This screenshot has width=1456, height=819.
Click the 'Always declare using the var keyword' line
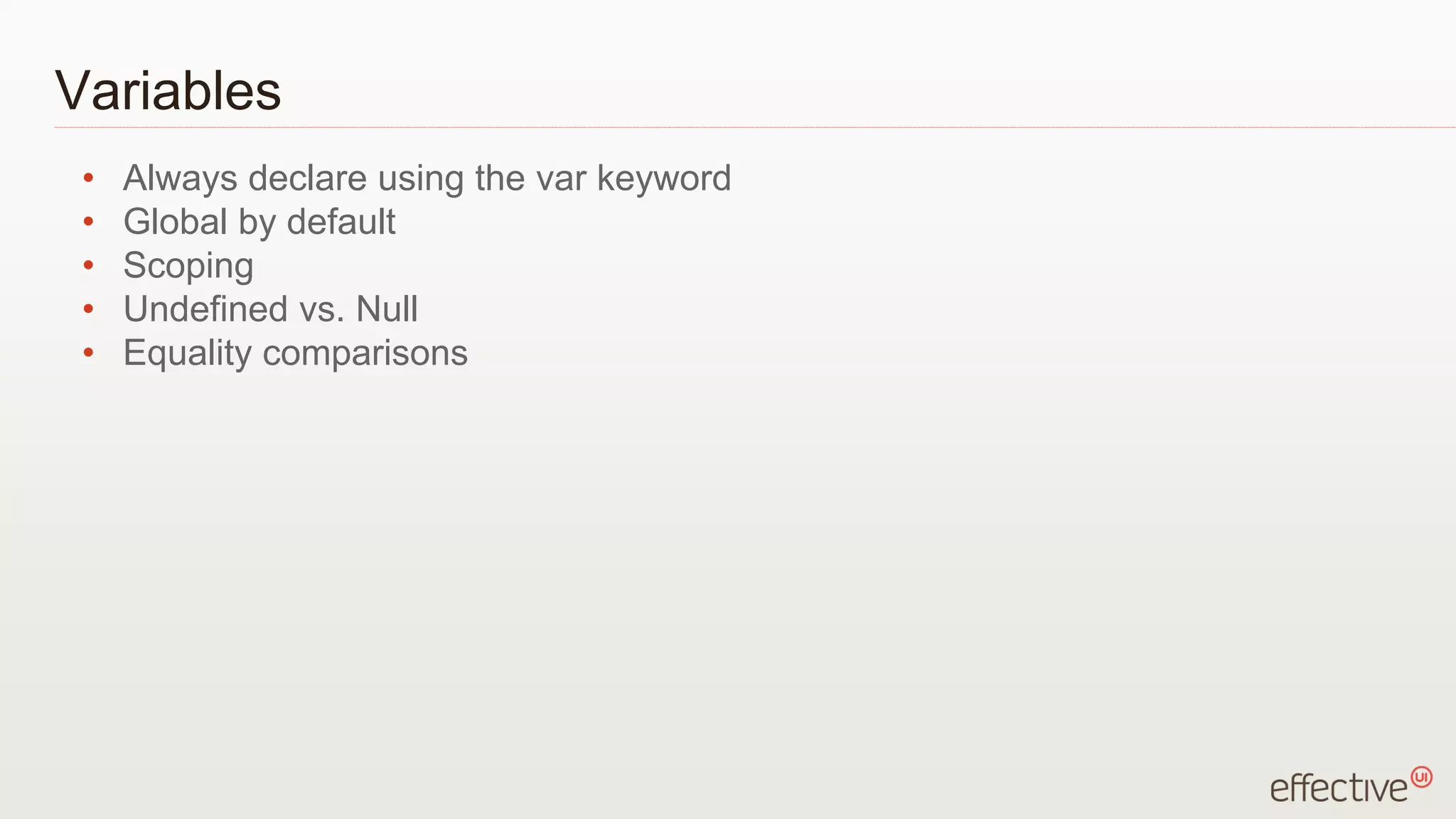(427, 178)
